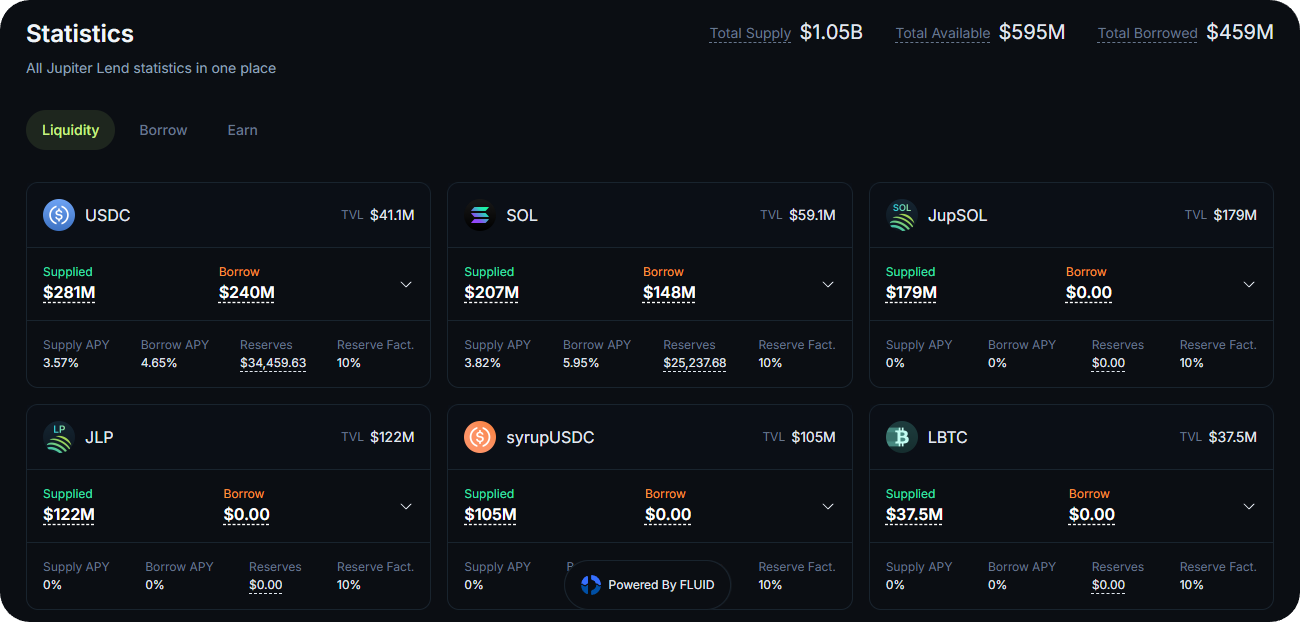
Task: Click the FLUID logo icon
Action: tap(591, 585)
